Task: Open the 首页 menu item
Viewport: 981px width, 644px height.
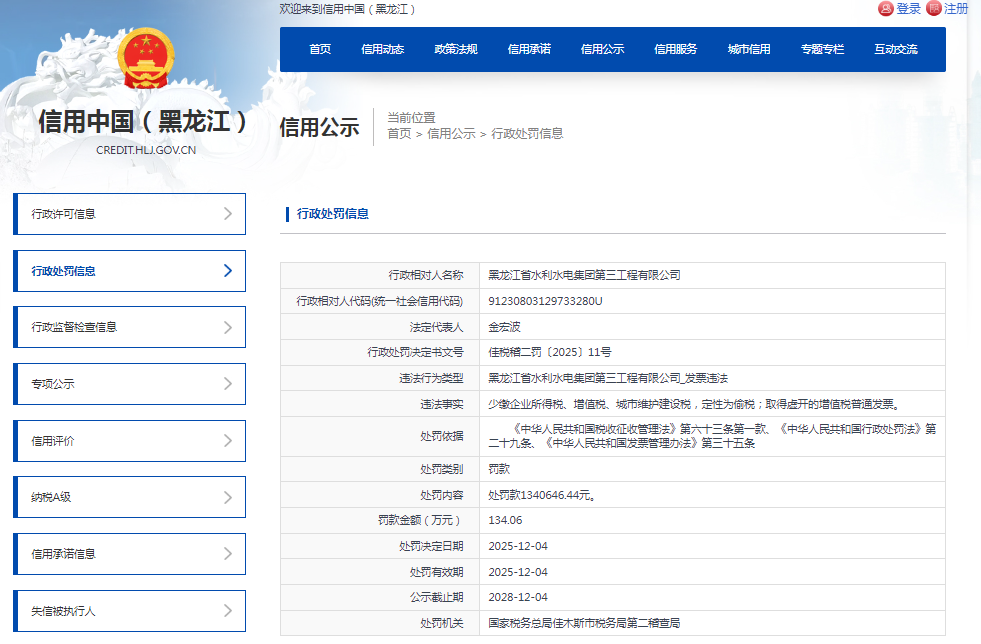Action: [x=319, y=48]
